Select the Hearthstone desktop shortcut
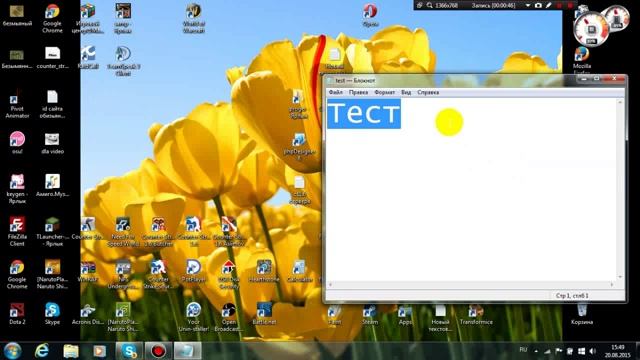This screenshot has height=360, width=640. [264, 271]
